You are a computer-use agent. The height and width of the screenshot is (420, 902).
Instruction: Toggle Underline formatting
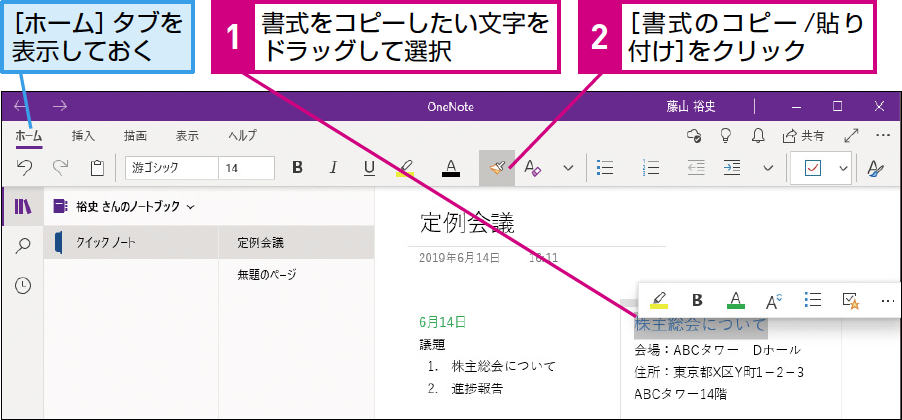[x=369, y=167]
